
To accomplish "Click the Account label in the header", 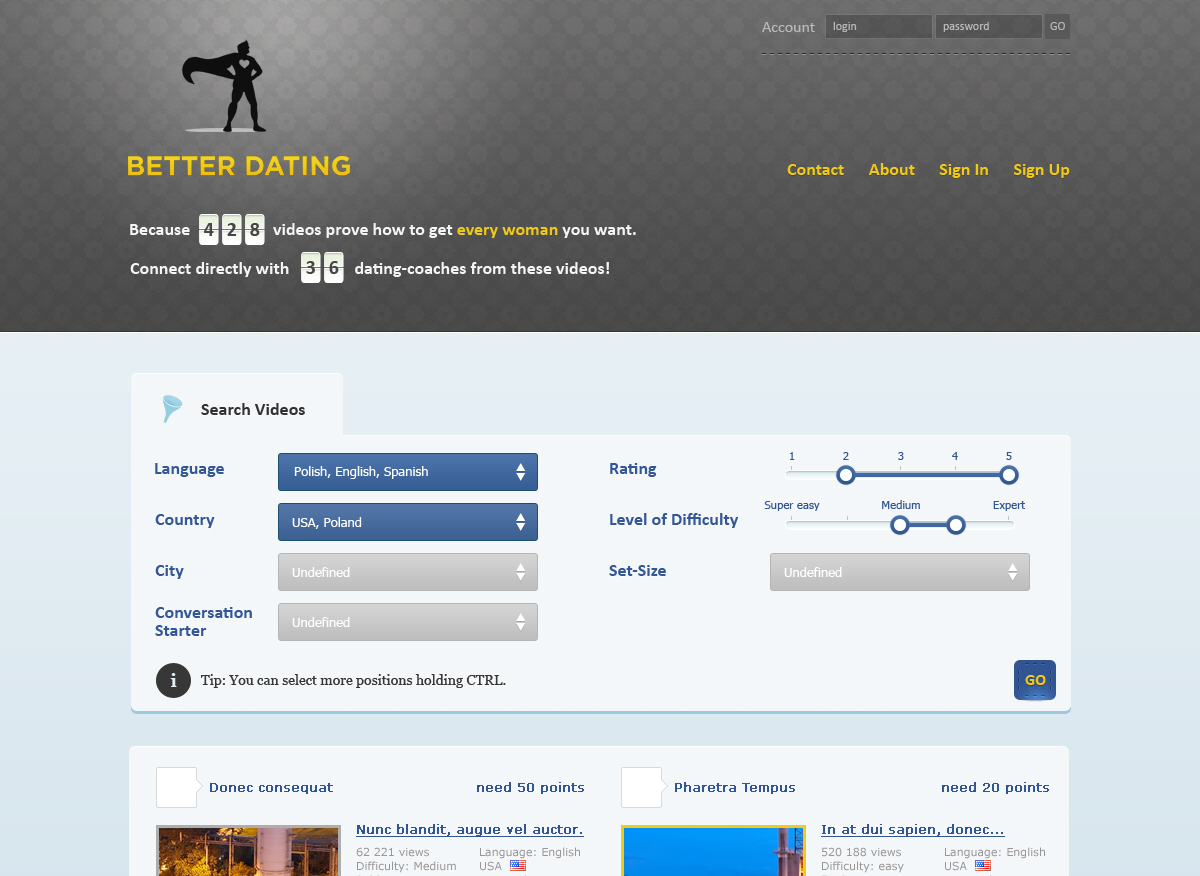I will point(788,27).
